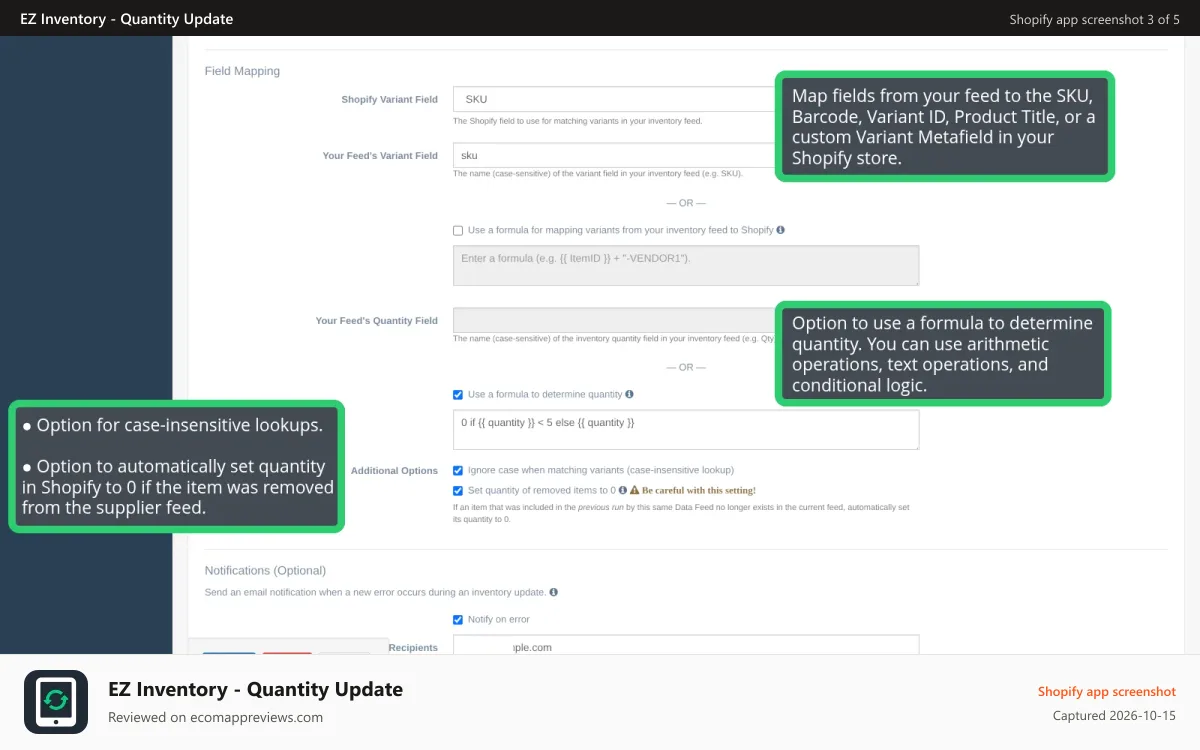Uncheck 'Use a formula to determine quantity'
Viewport: 1200px width, 750px height.
coord(458,394)
